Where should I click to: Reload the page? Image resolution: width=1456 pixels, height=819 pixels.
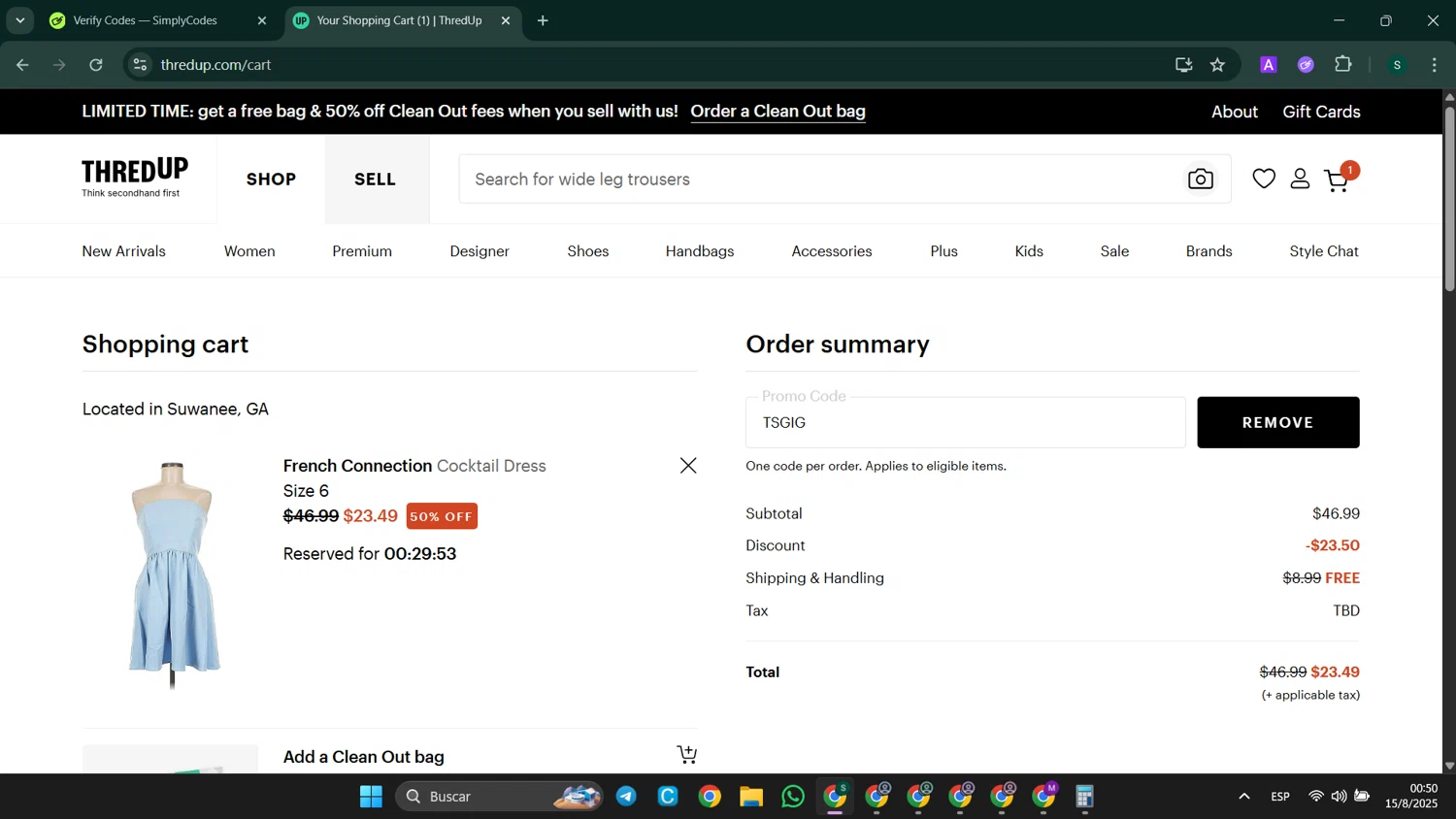point(96,65)
